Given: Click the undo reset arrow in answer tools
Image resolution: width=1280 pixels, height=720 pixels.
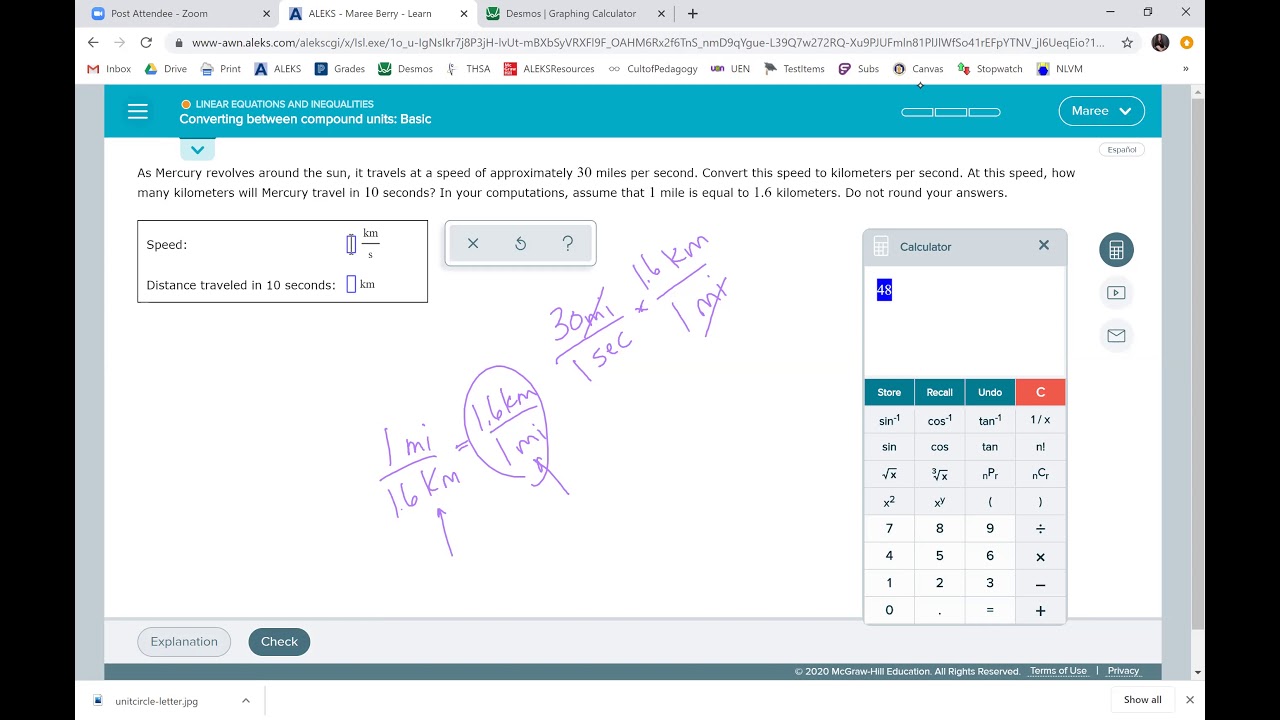Looking at the screenshot, I should [520, 243].
